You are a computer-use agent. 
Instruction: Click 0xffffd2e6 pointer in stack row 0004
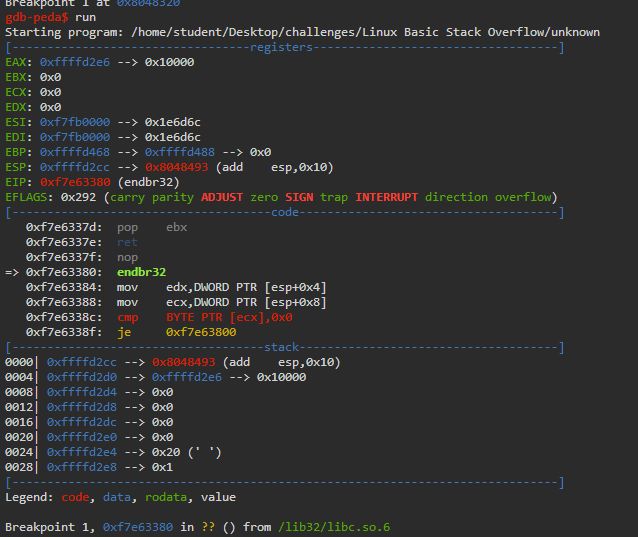click(187, 377)
